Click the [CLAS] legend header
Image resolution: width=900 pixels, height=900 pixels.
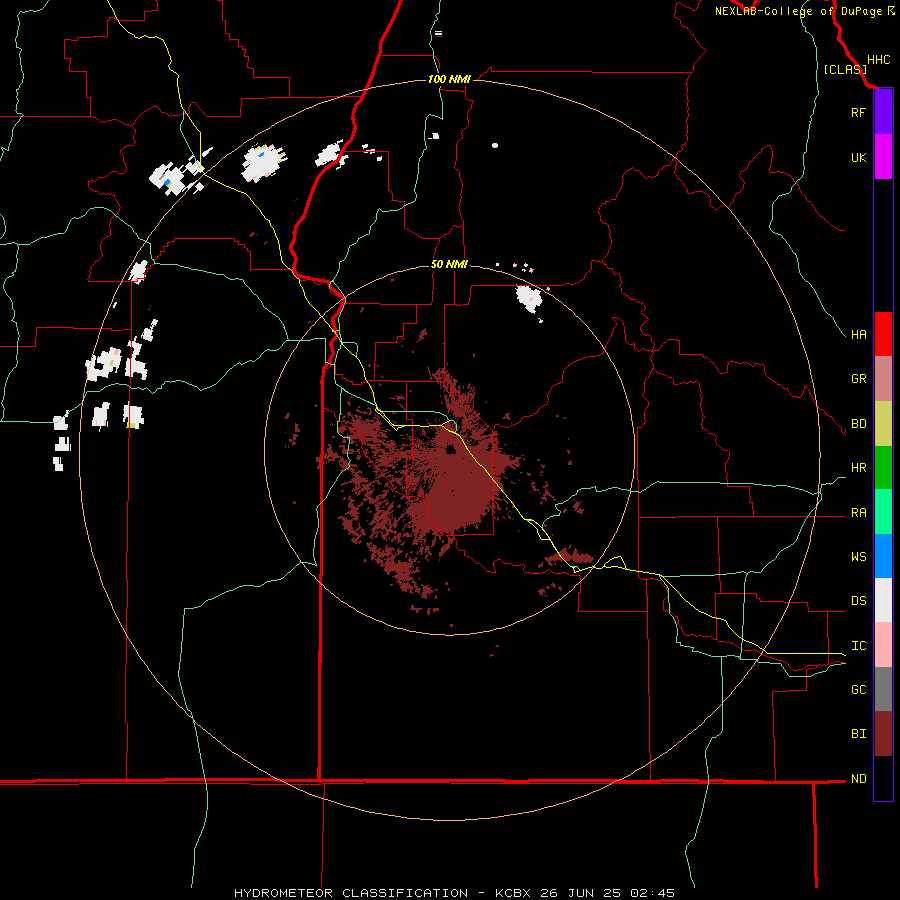point(845,69)
